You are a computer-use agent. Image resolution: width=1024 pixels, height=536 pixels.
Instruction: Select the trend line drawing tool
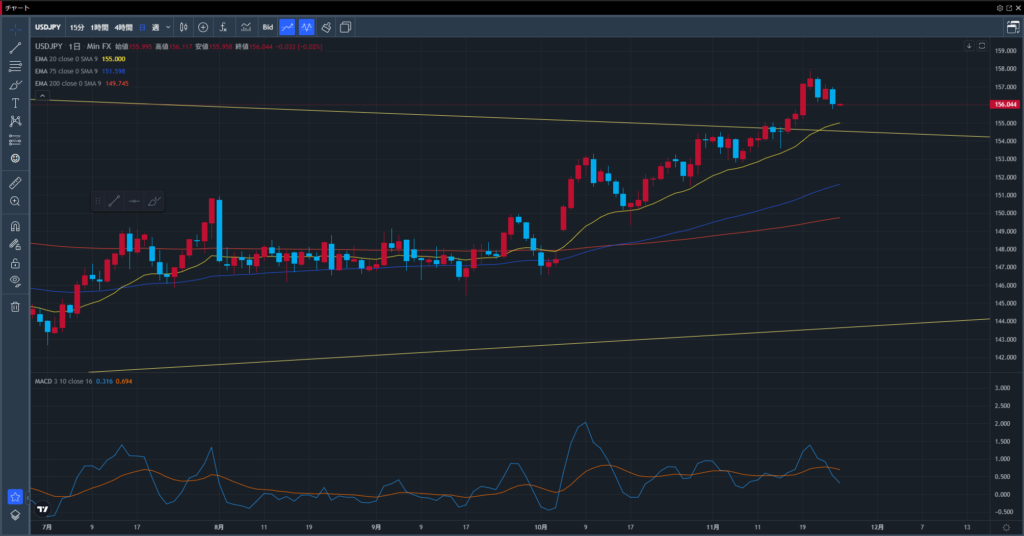15,48
